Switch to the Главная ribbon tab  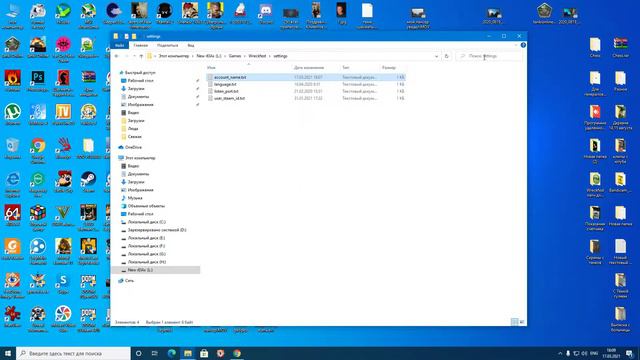140,45
